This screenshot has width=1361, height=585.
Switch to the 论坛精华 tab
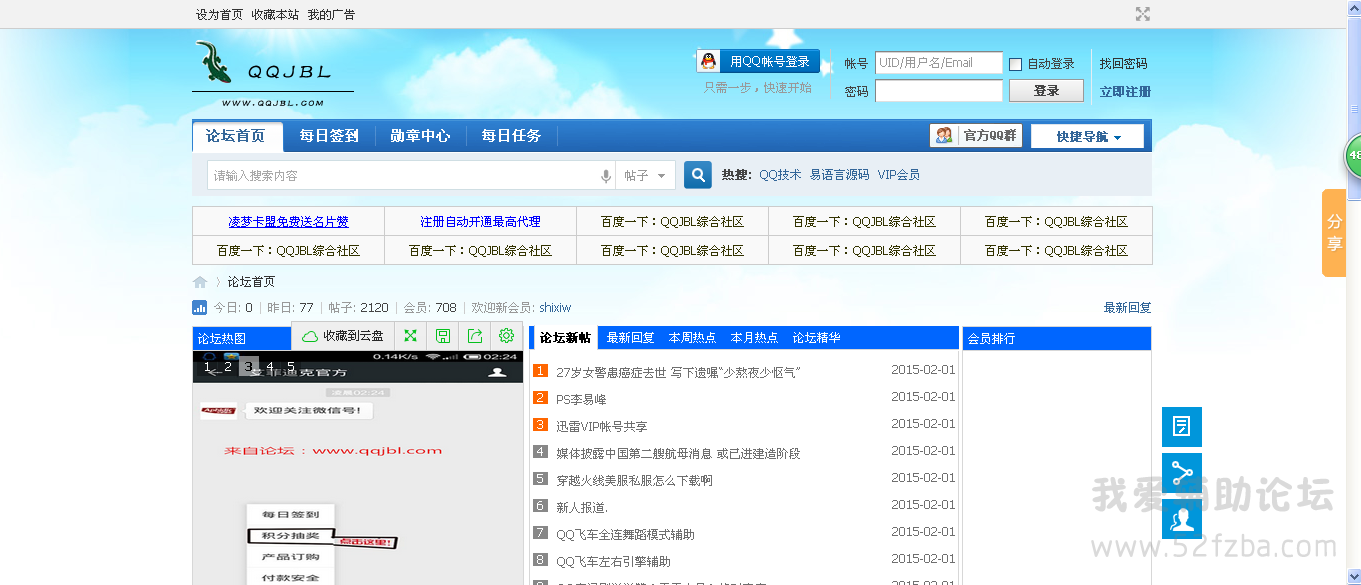(x=817, y=338)
